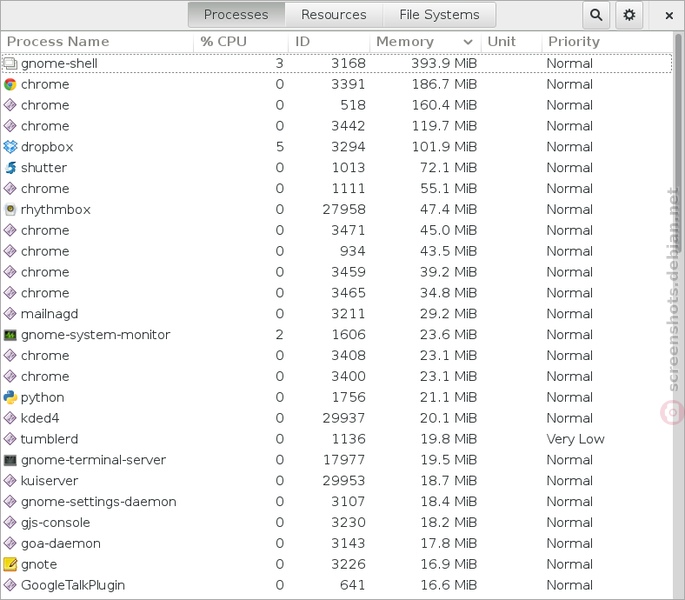Click the kuiserver process icon
Viewport: 685px width, 600px height.
(x=10, y=481)
